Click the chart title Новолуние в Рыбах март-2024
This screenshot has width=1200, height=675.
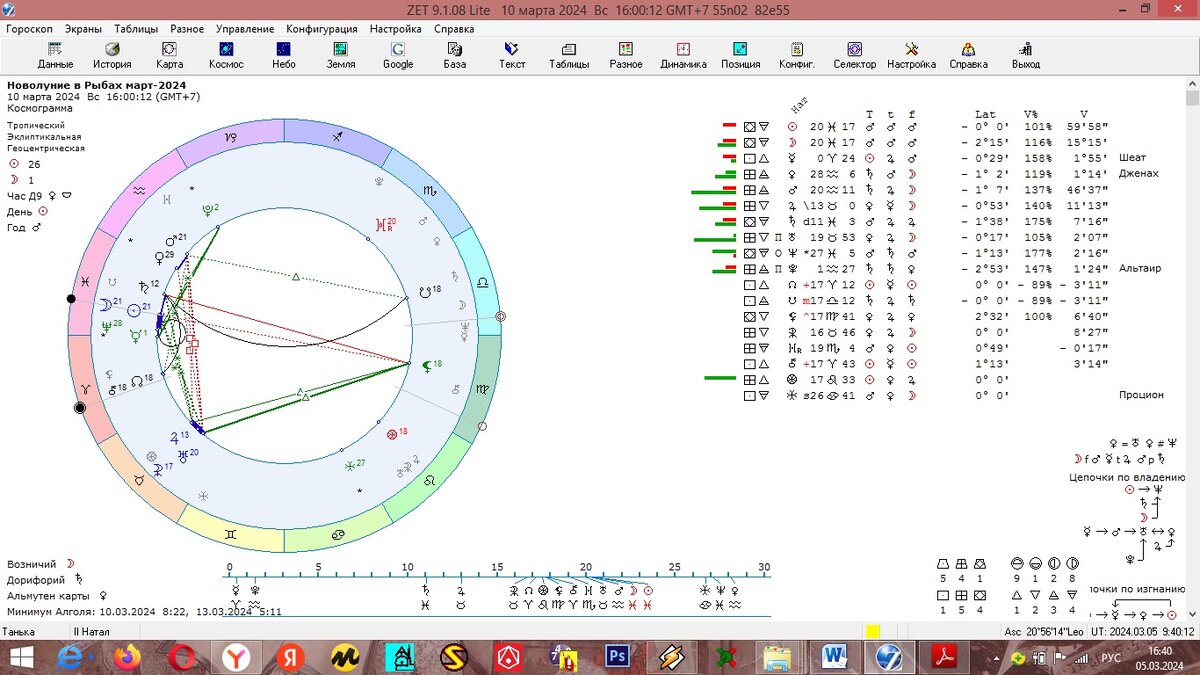pyautogui.click(x=96, y=85)
